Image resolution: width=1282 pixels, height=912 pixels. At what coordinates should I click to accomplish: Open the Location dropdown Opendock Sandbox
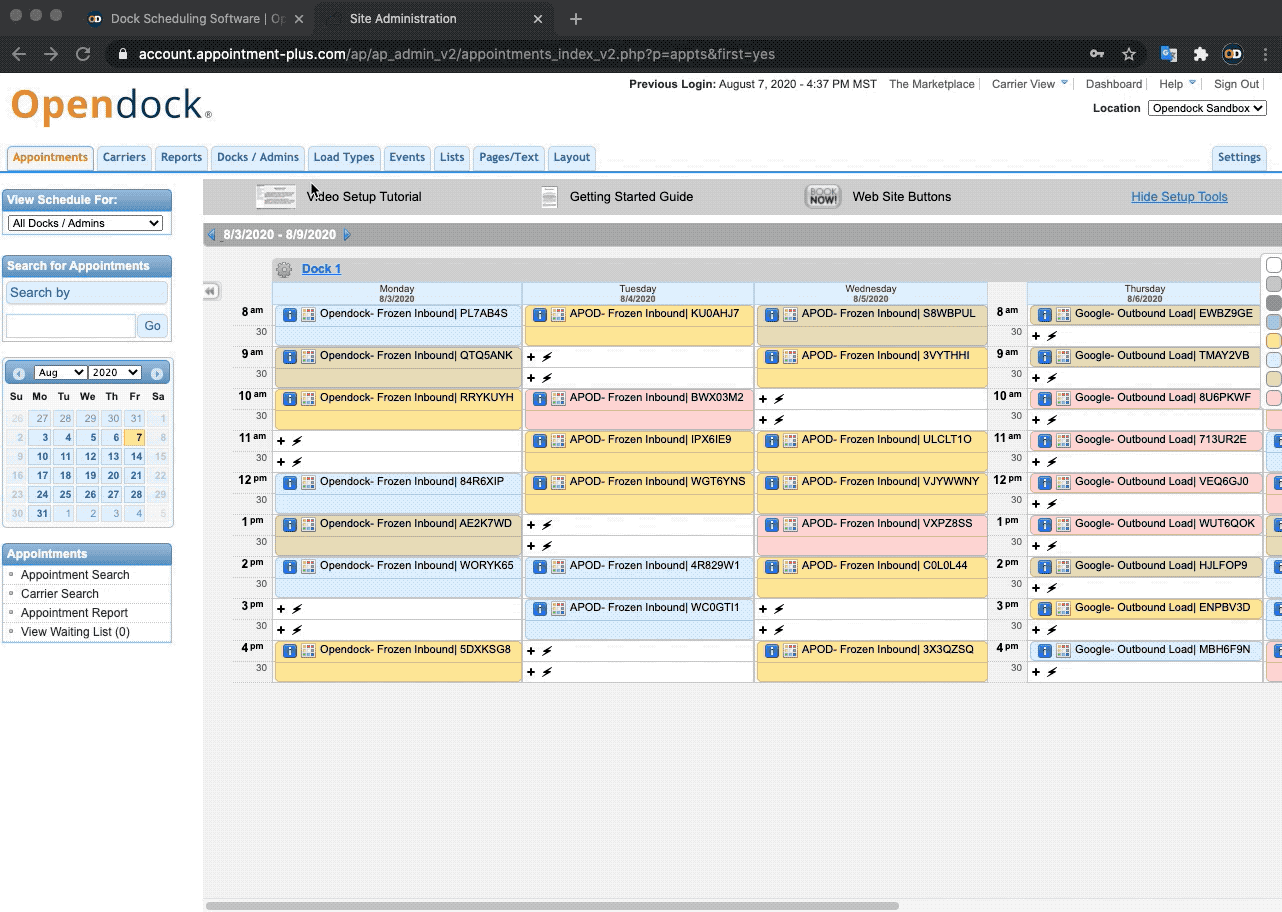[x=1207, y=108]
